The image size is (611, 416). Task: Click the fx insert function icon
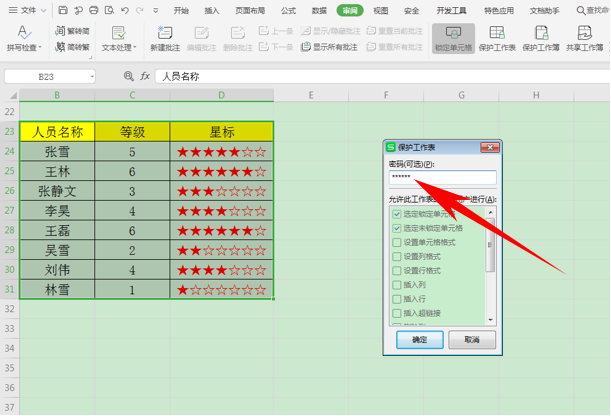pyautogui.click(x=145, y=76)
